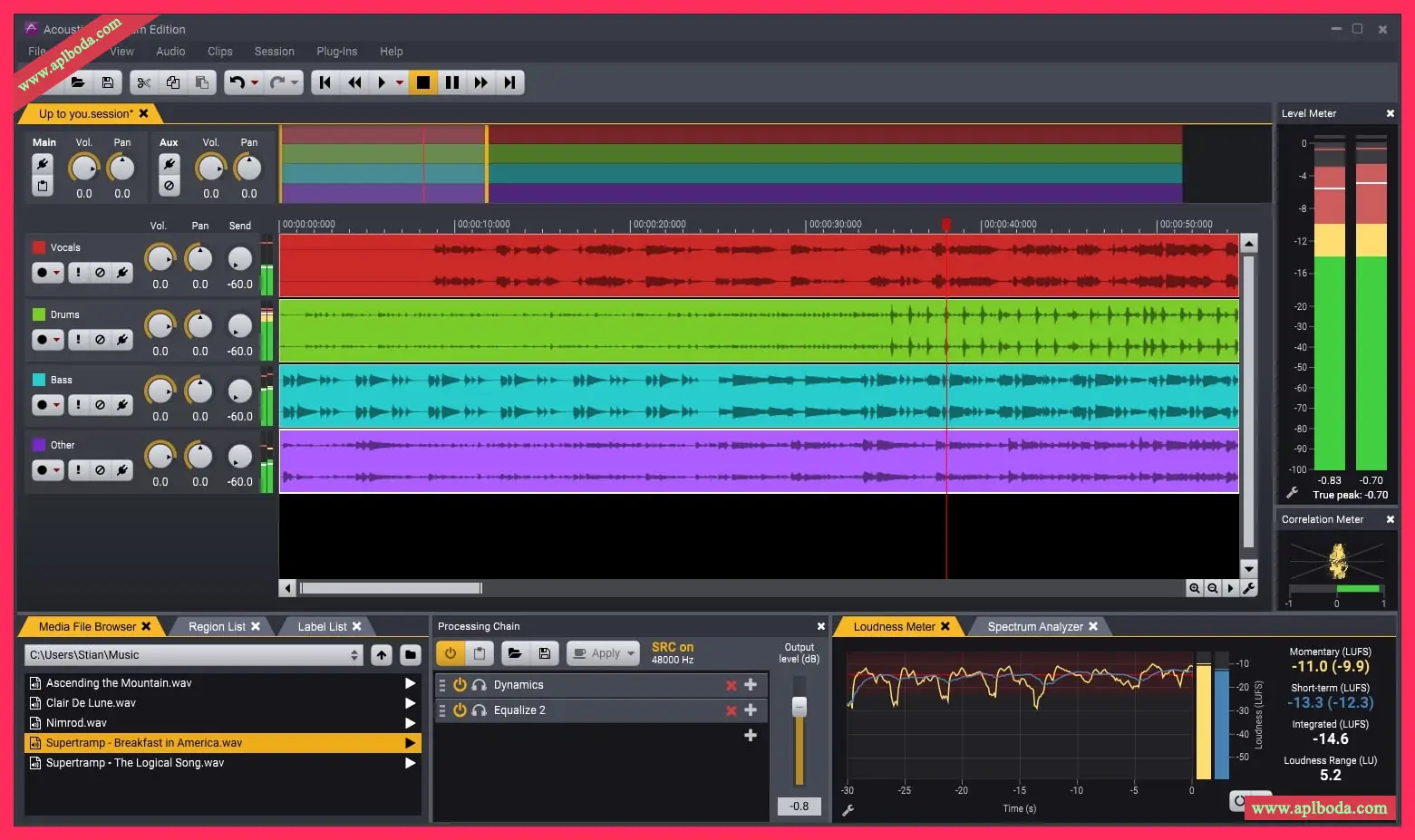1415x840 pixels.
Task: Remove the Dynamics plug-in with red X
Action: (x=731, y=685)
